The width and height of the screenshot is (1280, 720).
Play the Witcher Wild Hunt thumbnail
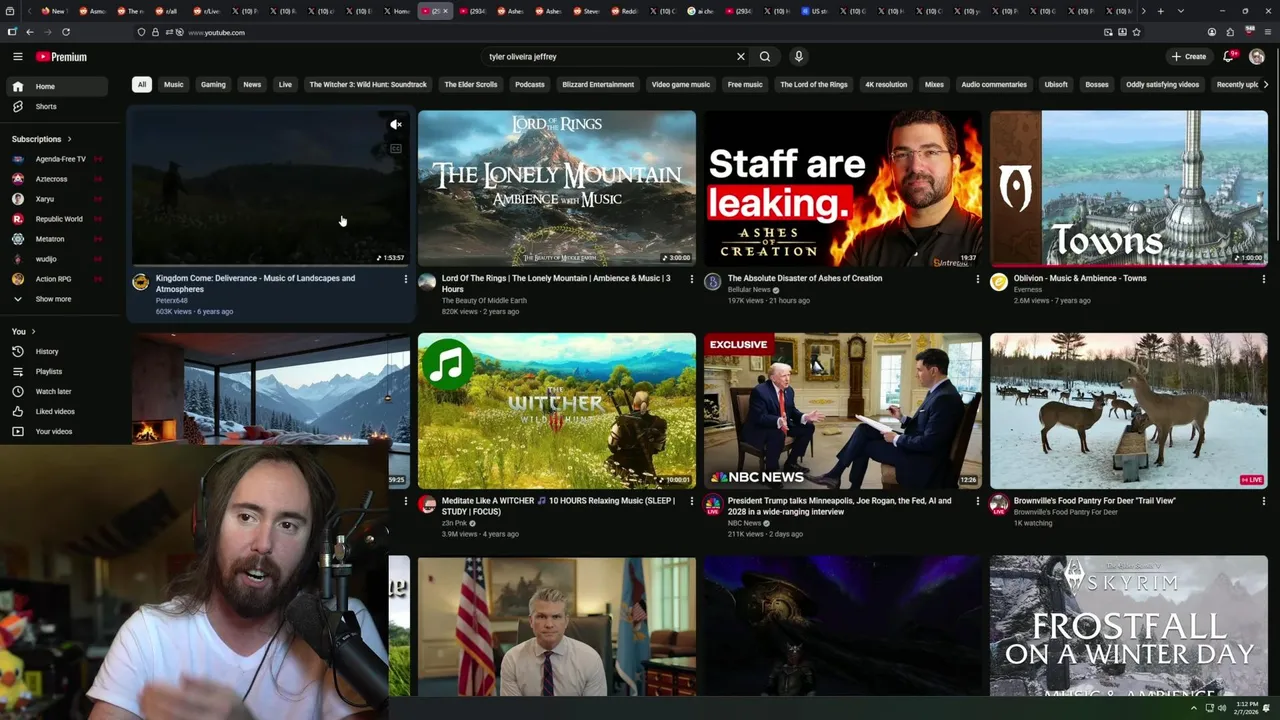(557, 411)
